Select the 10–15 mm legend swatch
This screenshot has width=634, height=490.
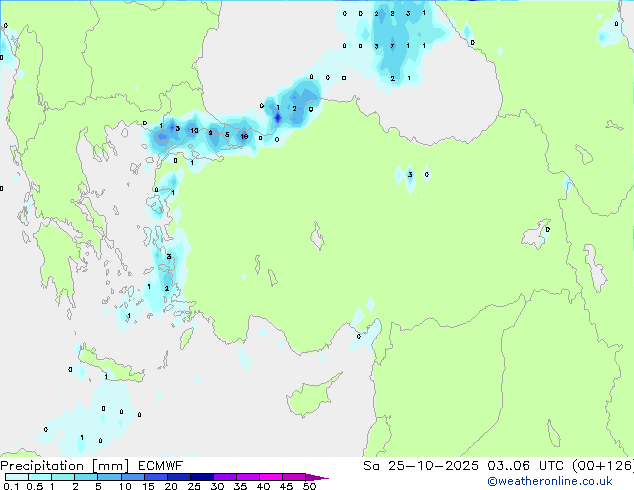133,477
